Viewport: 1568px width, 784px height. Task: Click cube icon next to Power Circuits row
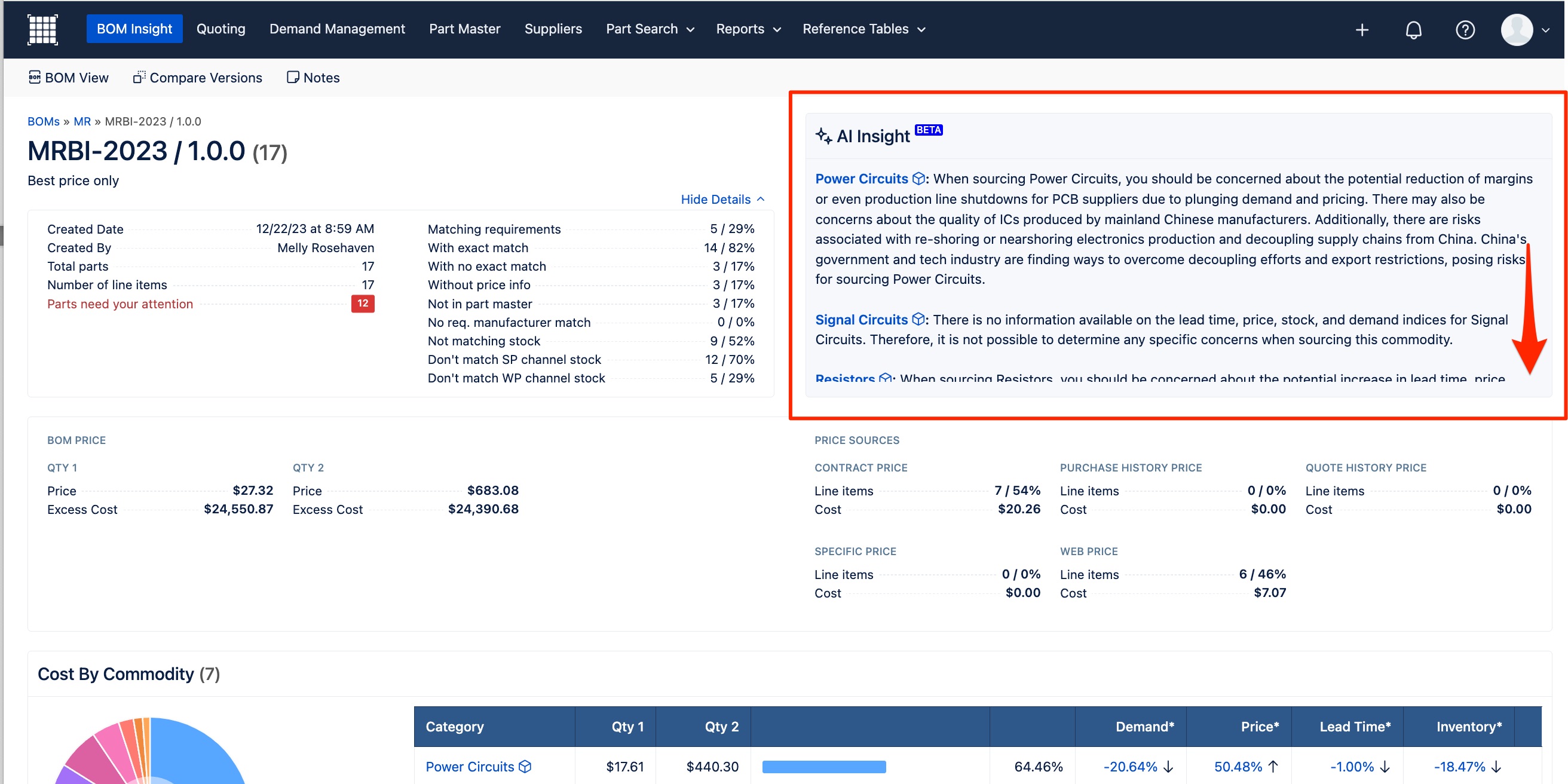[525, 766]
